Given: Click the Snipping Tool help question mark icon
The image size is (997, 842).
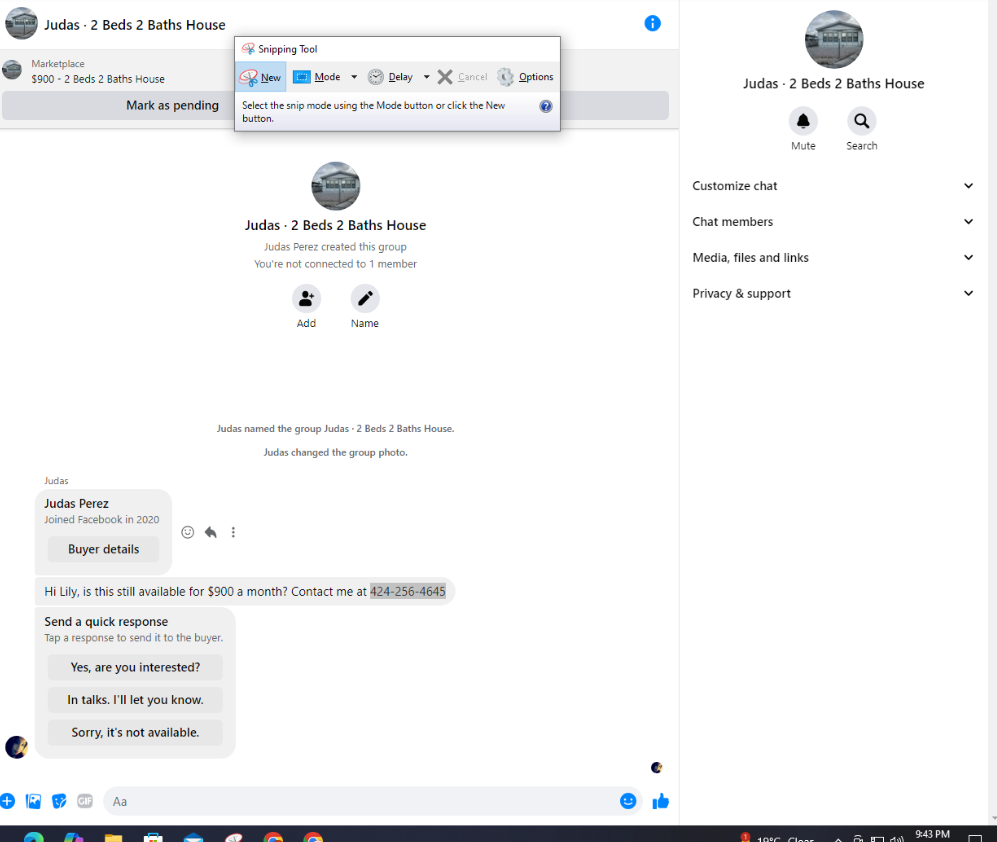Looking at the screenshot, I should 546,106.
